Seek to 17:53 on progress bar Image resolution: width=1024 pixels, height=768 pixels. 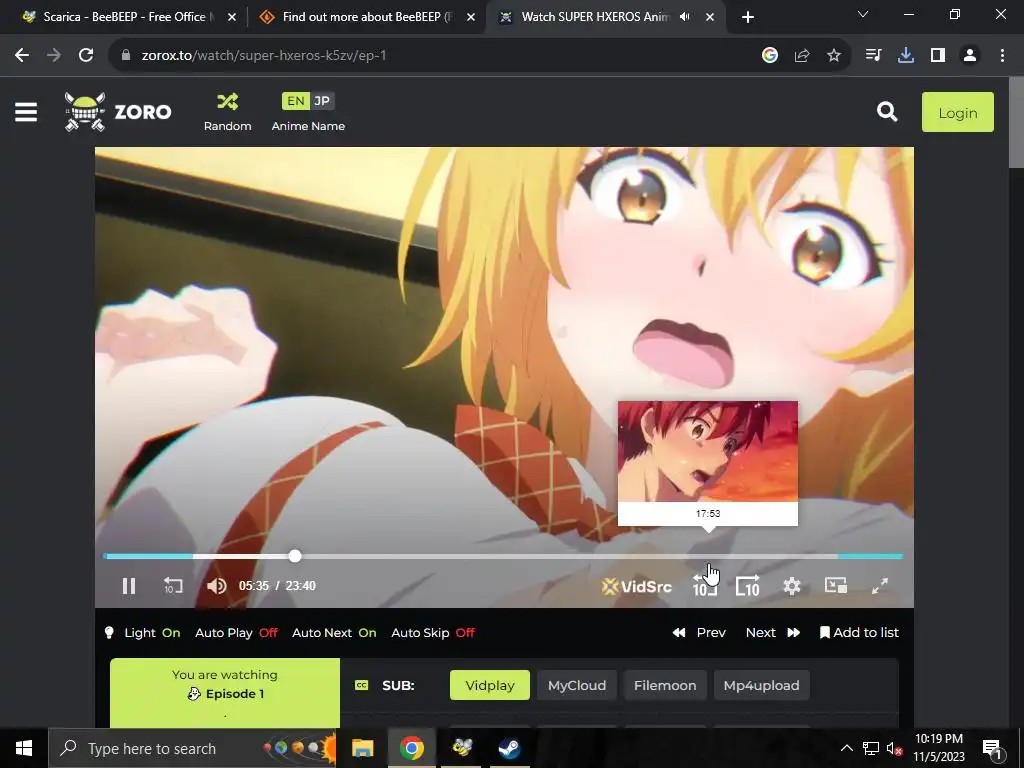pos(708,556)
